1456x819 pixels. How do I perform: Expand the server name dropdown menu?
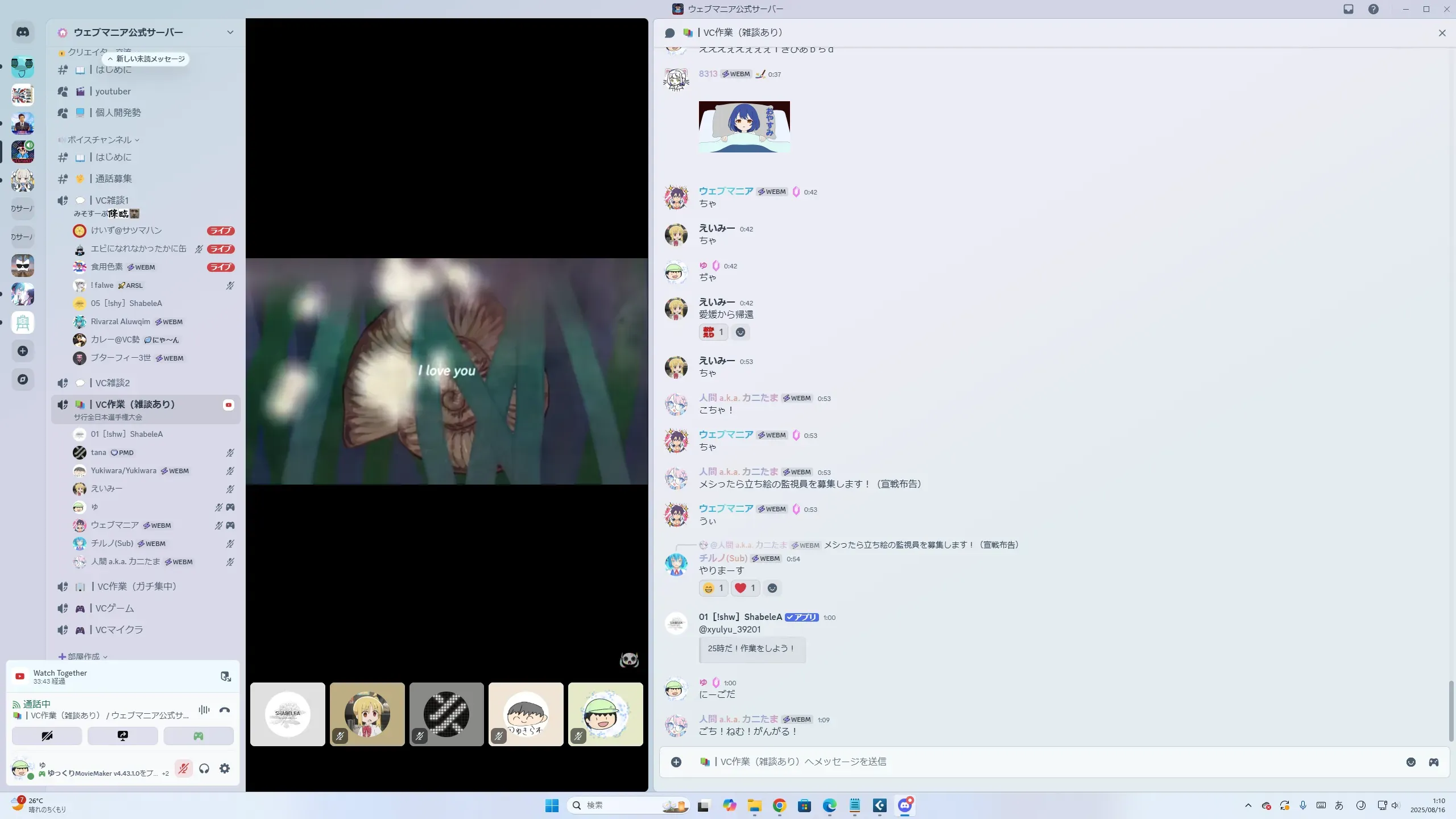click(230, 32)
